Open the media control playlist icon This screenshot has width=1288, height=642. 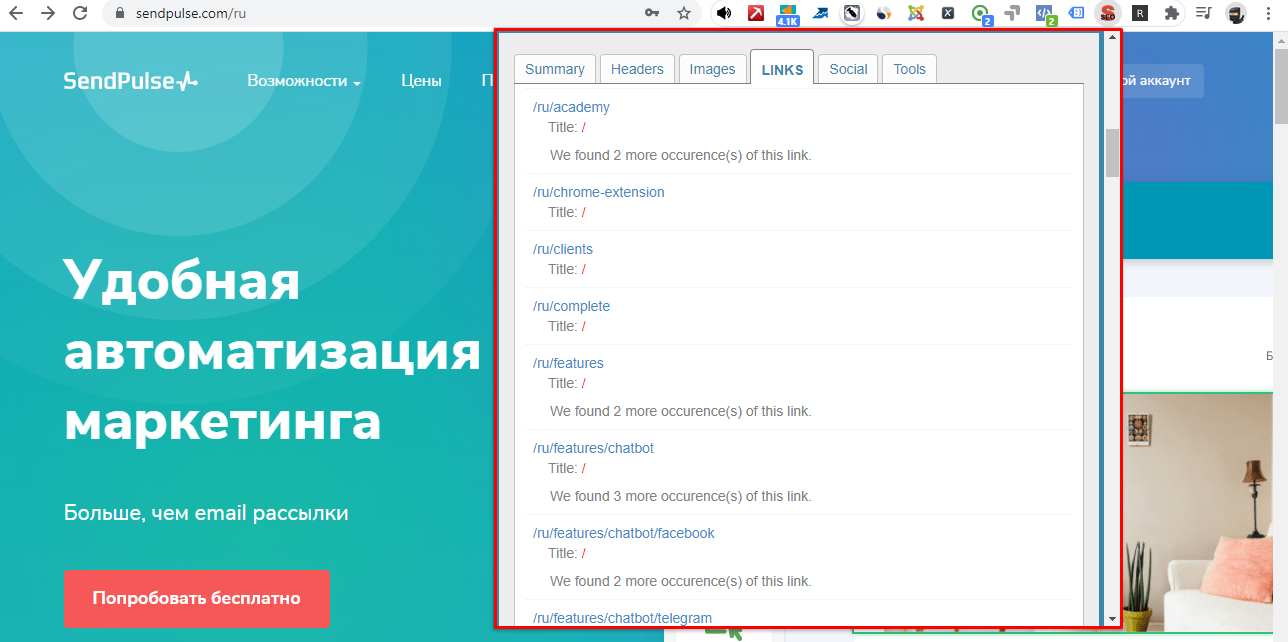pos(1203,13)
